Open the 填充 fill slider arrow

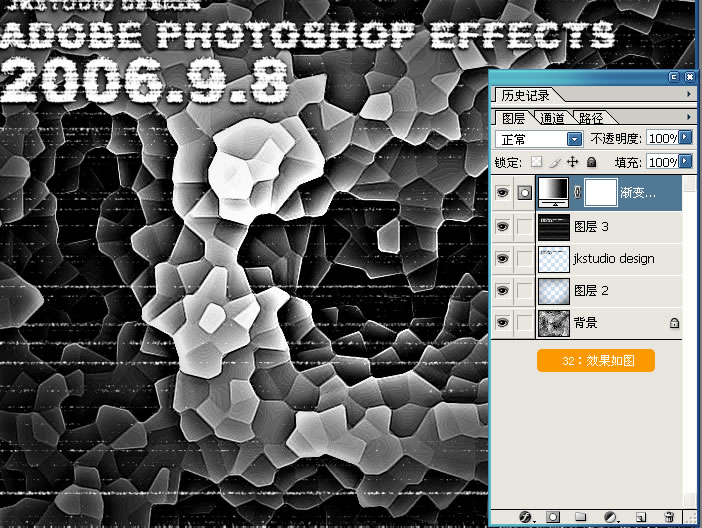[685, 161]
